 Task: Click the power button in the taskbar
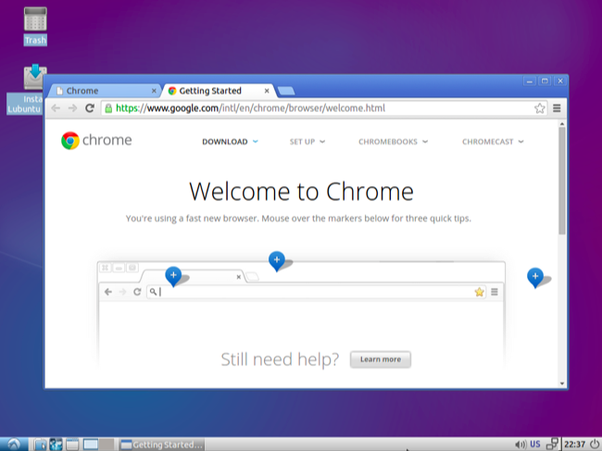[594, 444]
